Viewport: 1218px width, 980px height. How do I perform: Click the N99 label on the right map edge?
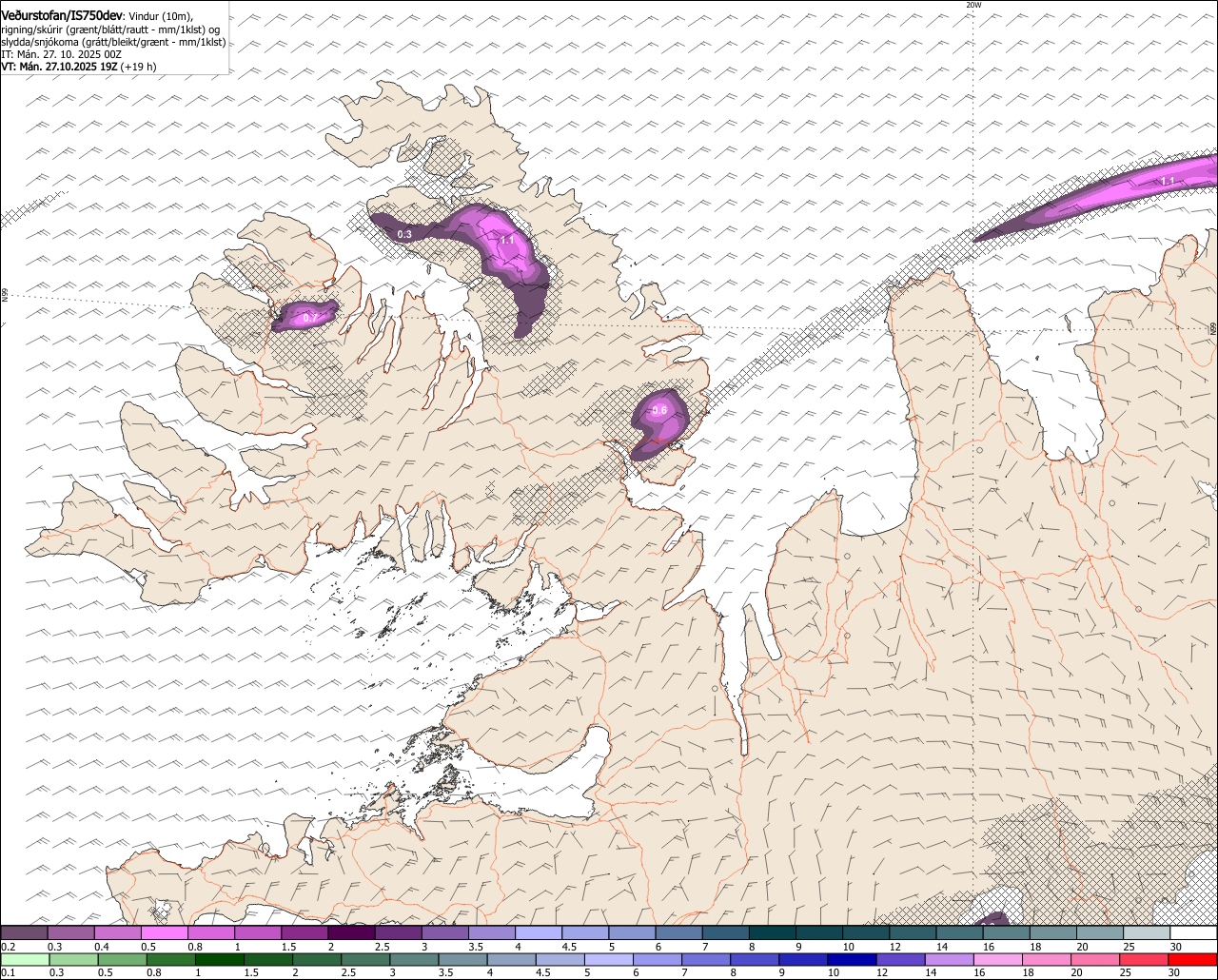click(1213, 328)
